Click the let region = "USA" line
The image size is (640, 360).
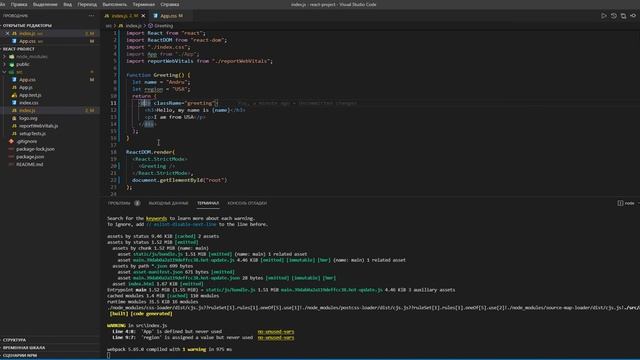click(x=161, y=89)
